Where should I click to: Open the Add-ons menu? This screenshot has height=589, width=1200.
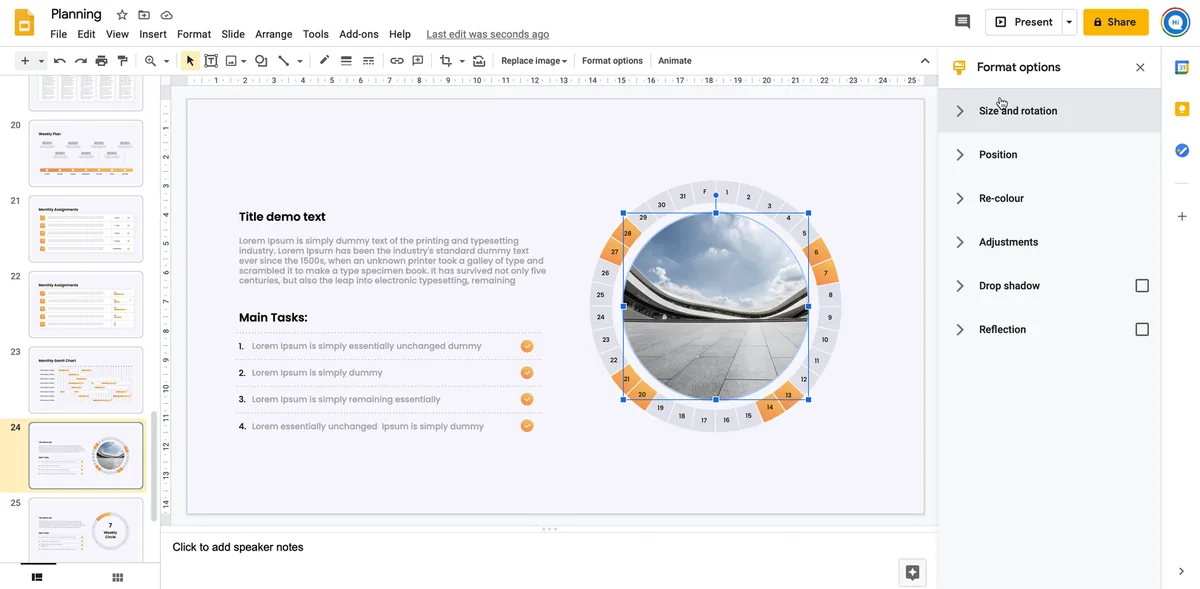(x=359, y=34)
